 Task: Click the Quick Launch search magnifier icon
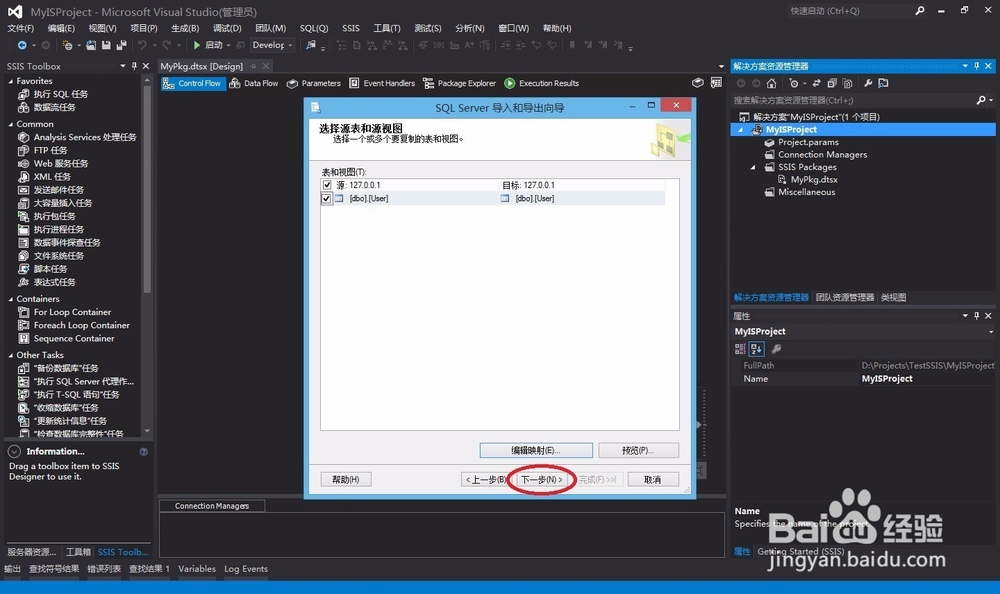(x=920, y=11)
